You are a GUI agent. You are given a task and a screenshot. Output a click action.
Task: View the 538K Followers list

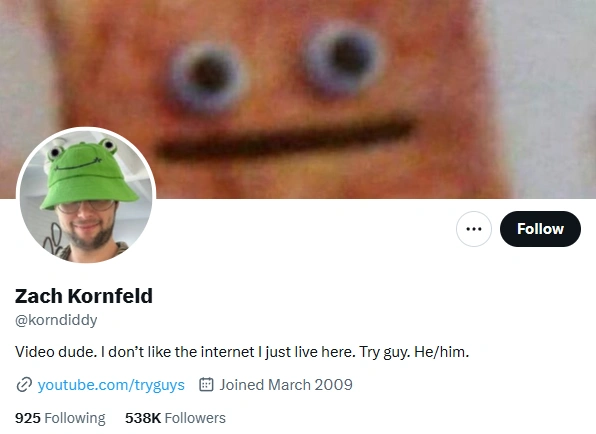click(x=175, y=418)
